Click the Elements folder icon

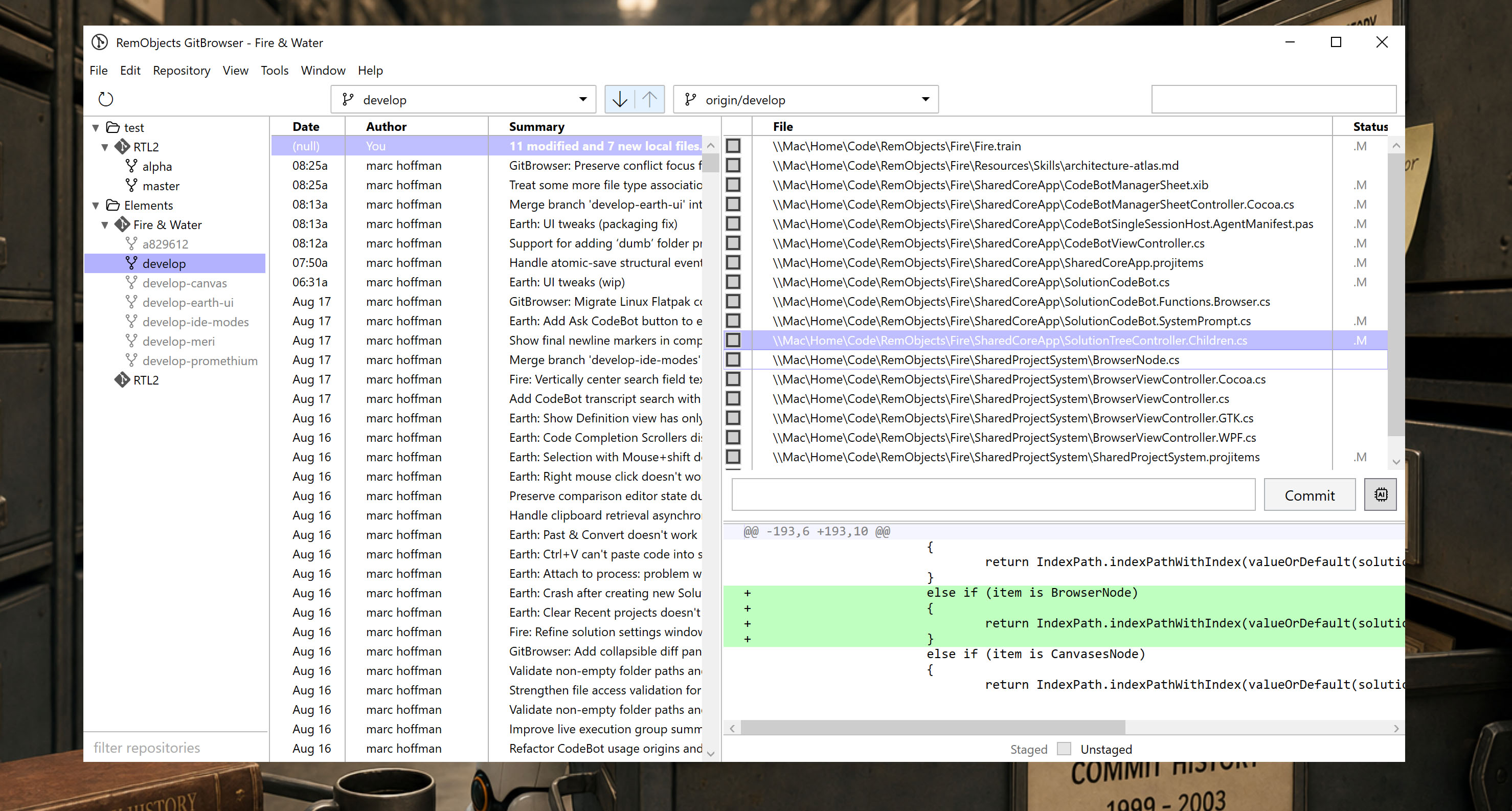[x=112, y=206]
